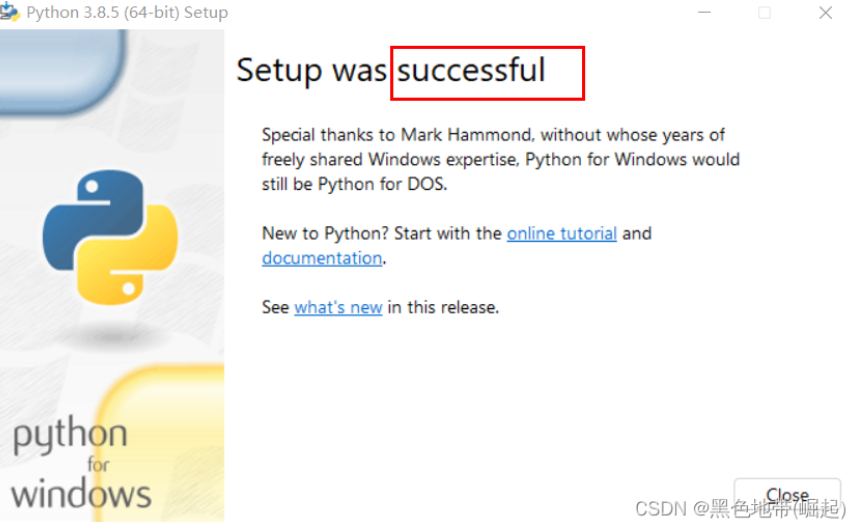Click the "in this release" text
This screenshot has height=522, width=853.
[x=443, y=307]
